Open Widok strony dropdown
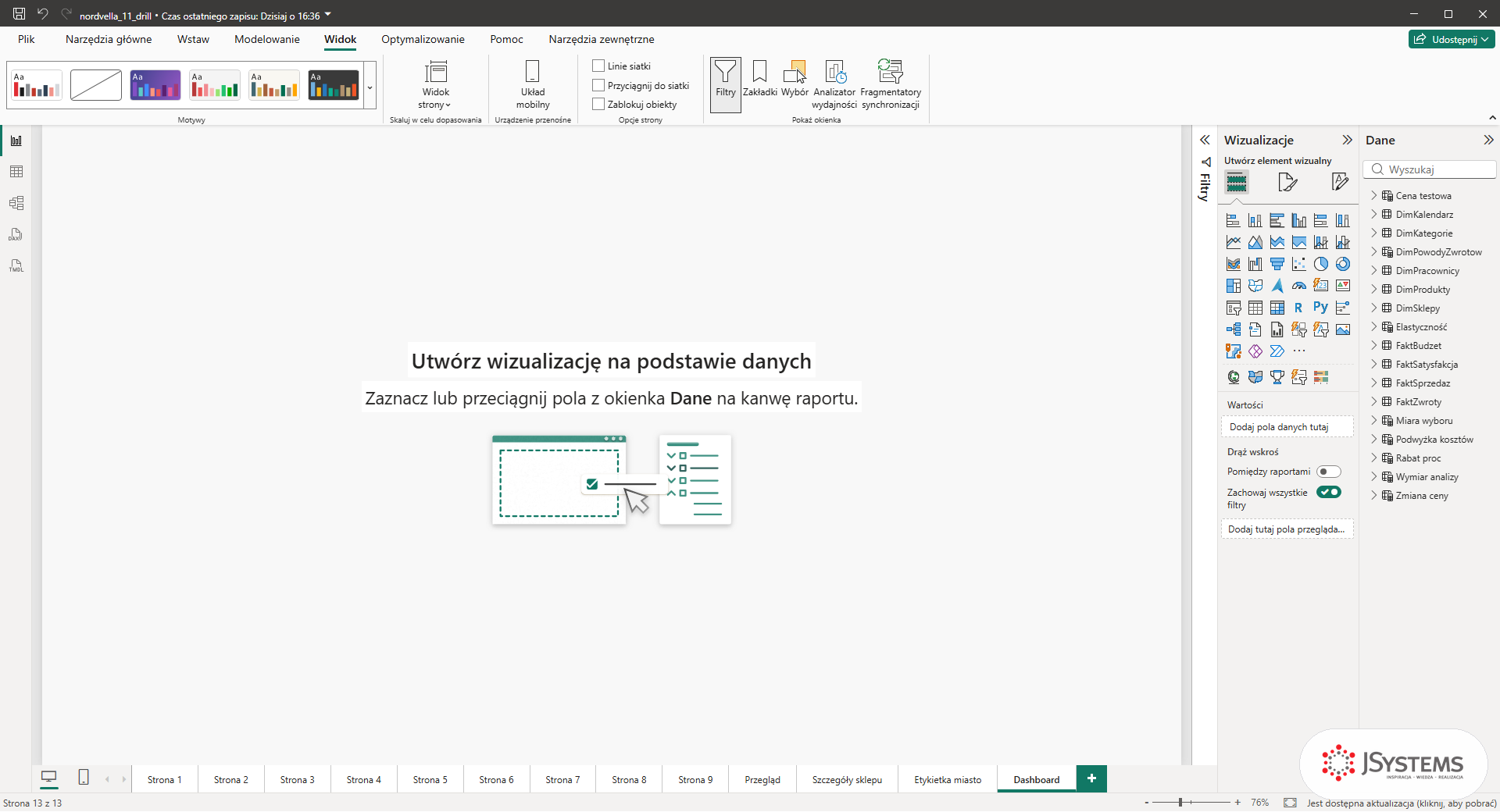The height and width of the screenshot is (812, 1500). point(435,84)
